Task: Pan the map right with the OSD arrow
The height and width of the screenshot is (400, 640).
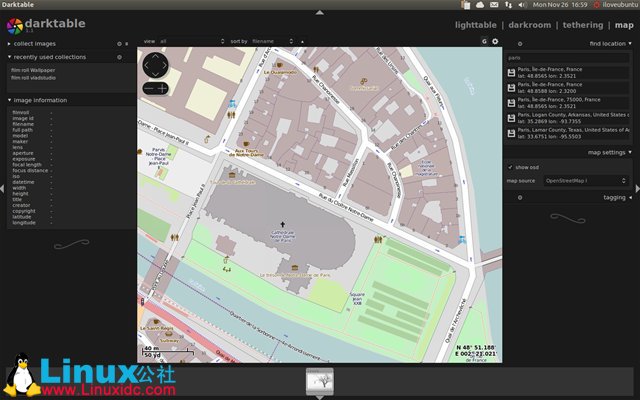Action: (x=164, y=65)
